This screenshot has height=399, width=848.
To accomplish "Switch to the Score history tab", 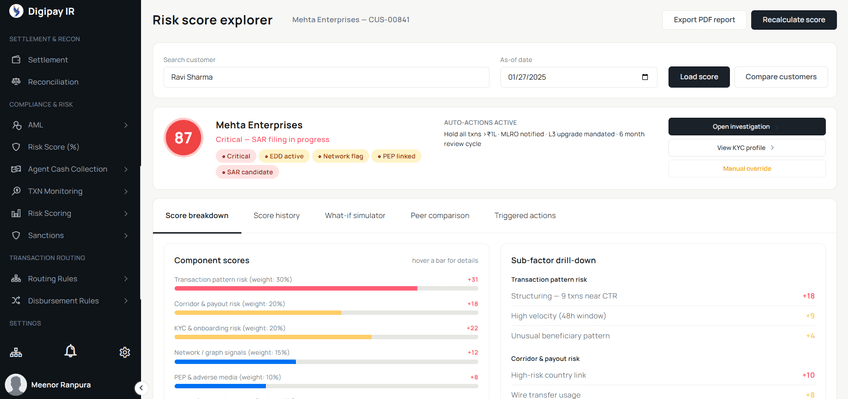I will [276, 216].
